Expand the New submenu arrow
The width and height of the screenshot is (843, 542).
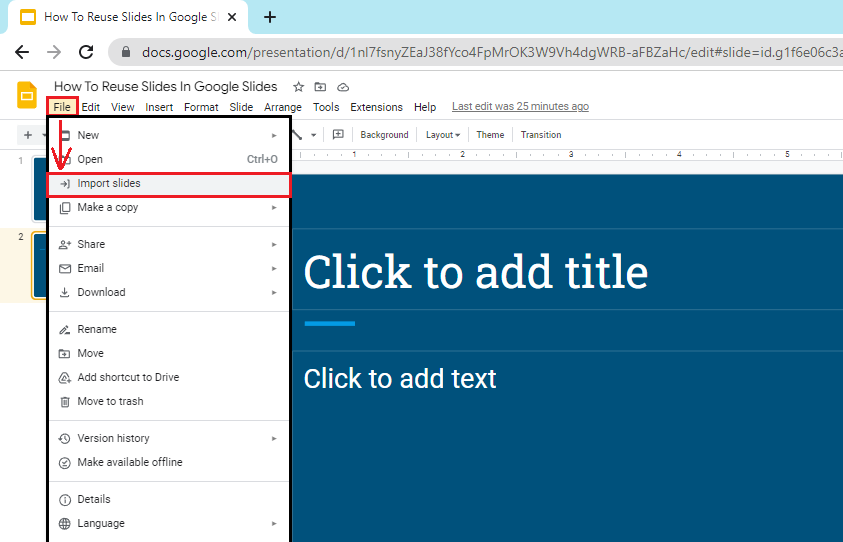pyautogui.click(x=274, y=136)
